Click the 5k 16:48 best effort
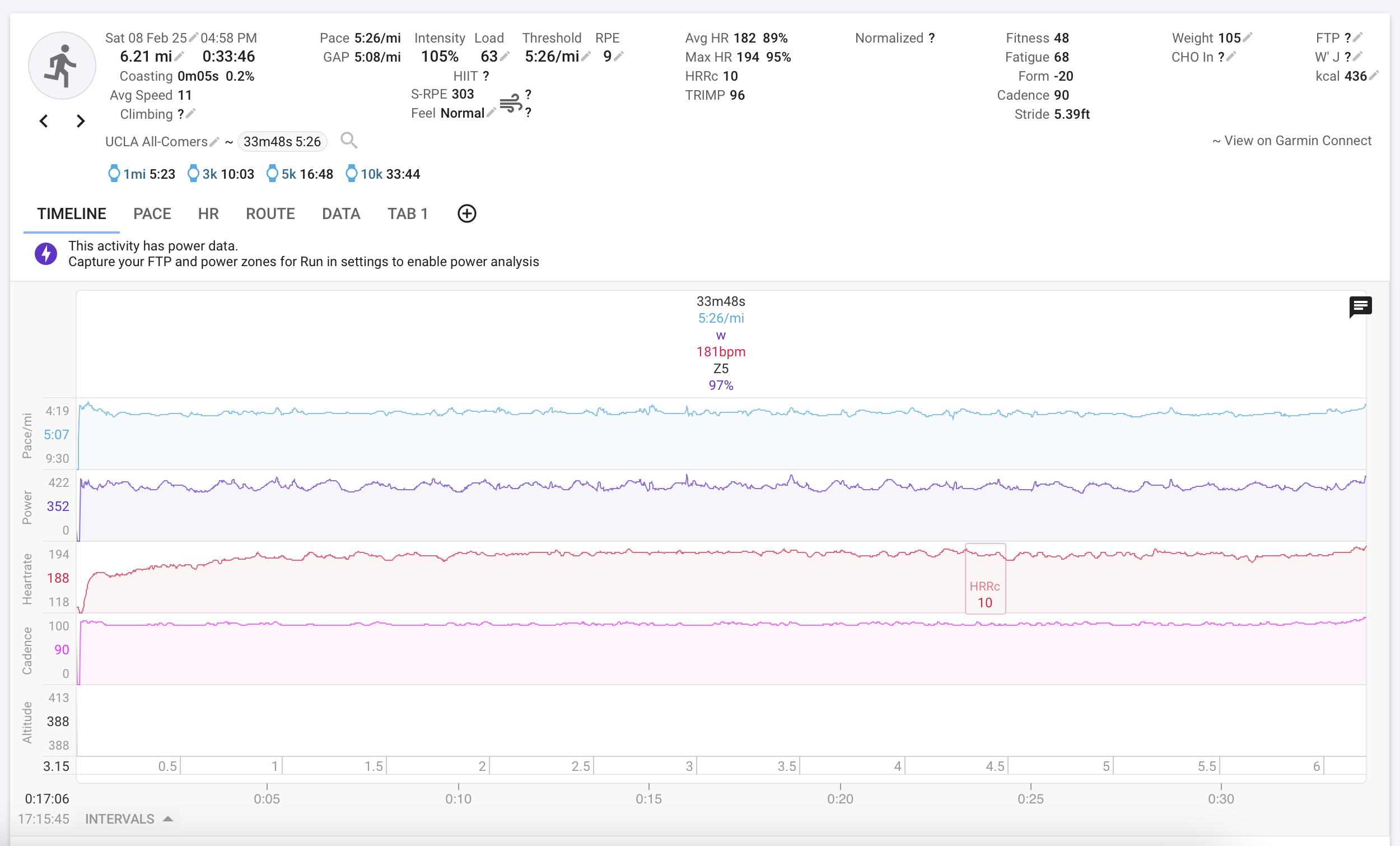Screen dimensions: 1400x846 click(300, 174)
